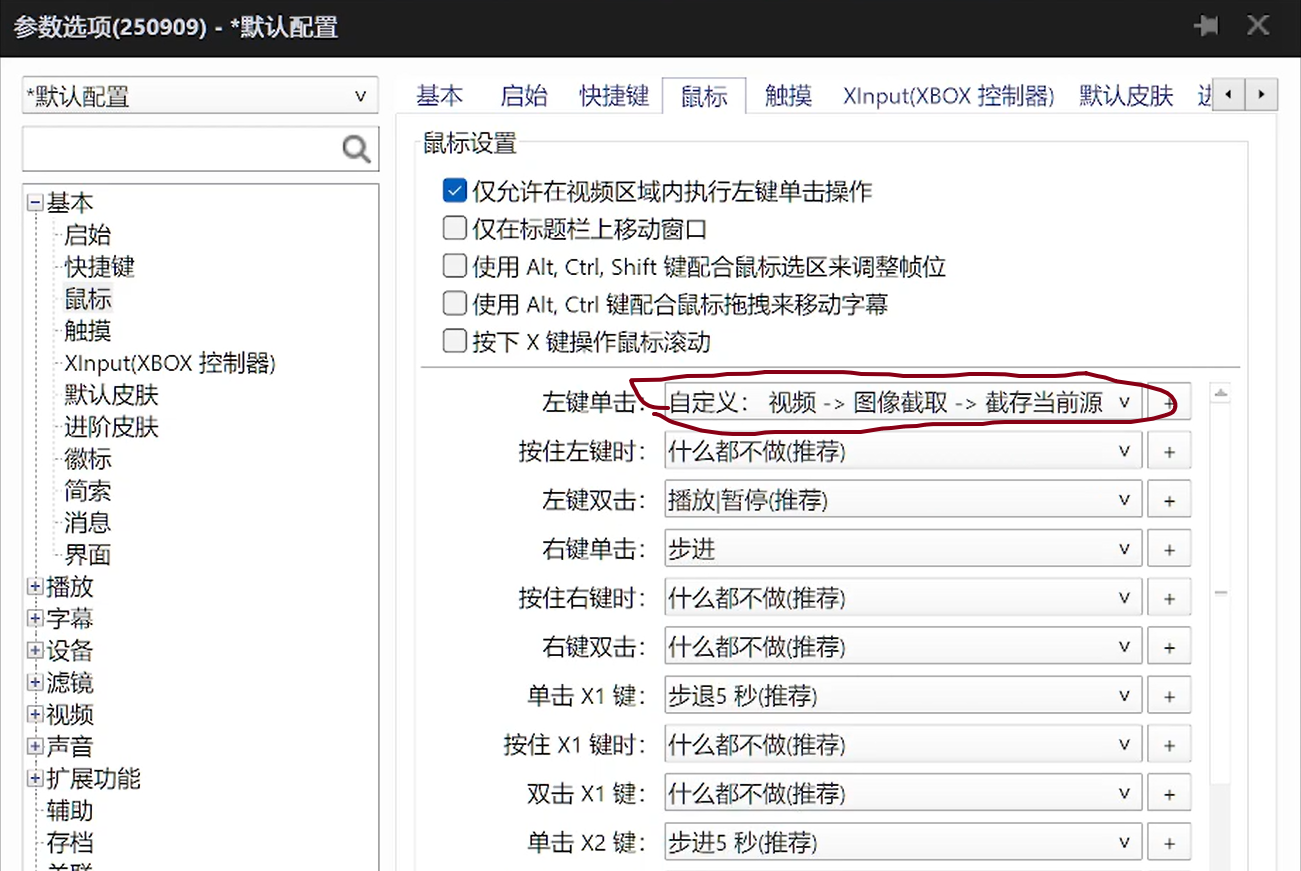Image resolution: width=1301 pixels, height=871 pixels.
Task: Click plus button beside 右键单击 dropdown
Action: pyautogui.click(x=1169, y=549)
